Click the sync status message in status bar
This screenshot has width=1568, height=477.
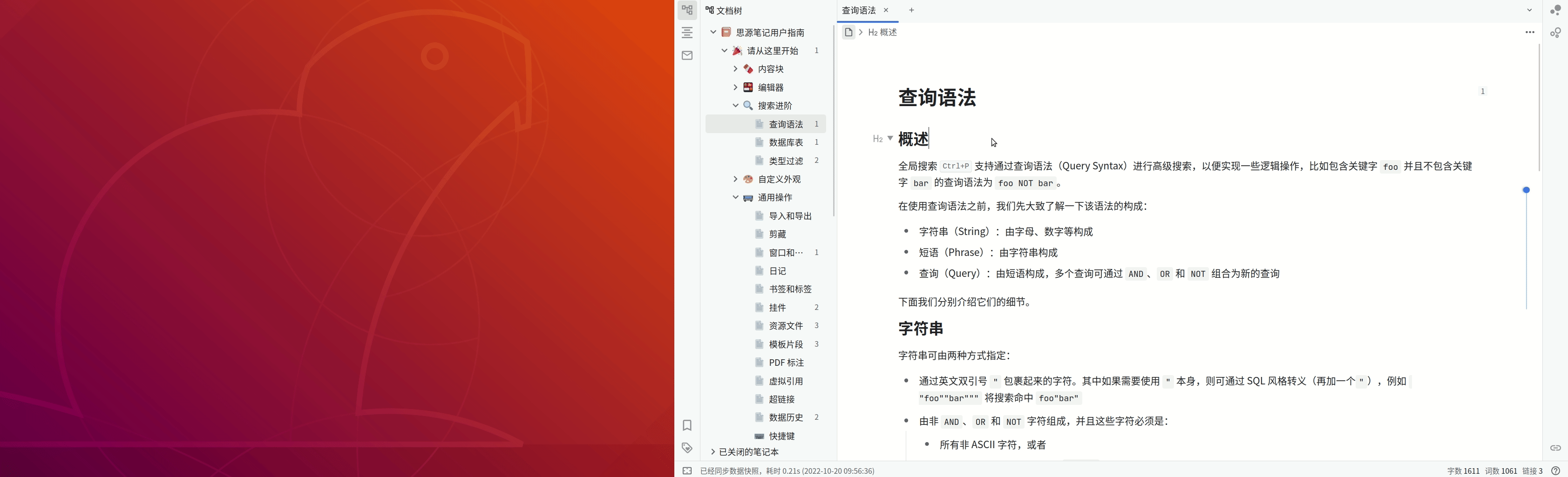787,471
